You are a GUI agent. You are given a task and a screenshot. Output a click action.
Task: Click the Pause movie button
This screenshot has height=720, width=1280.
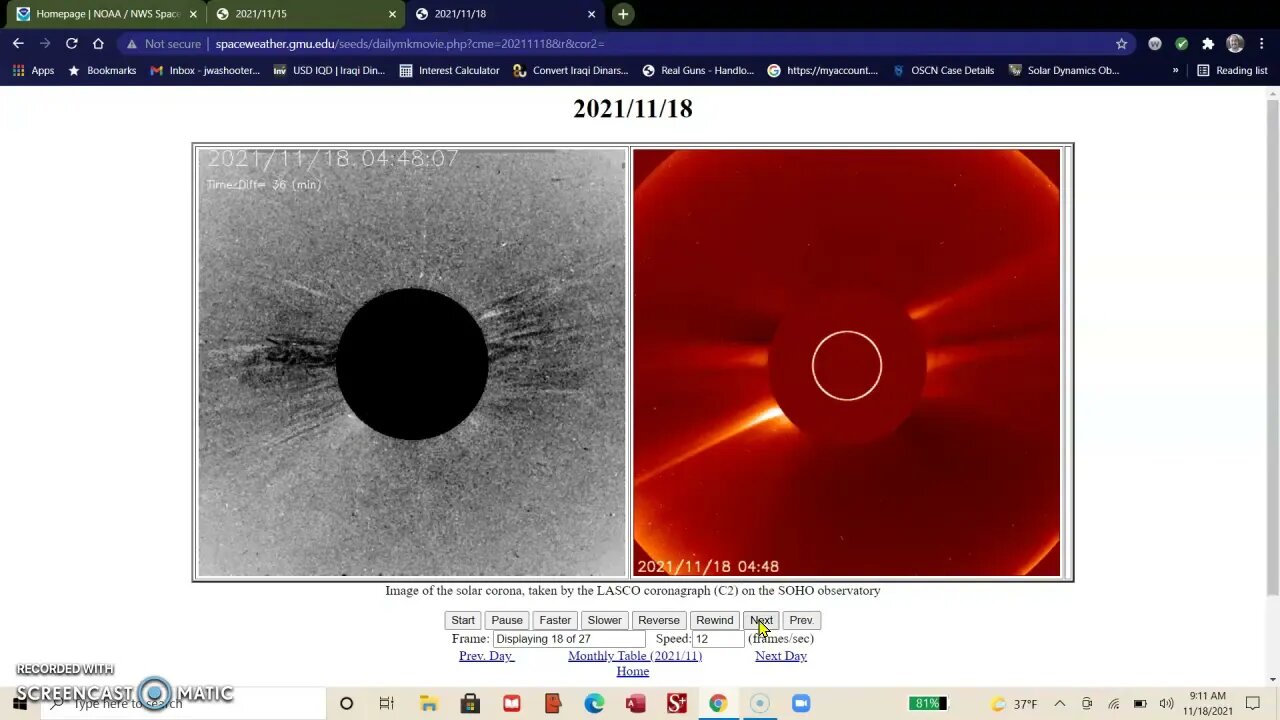pos(507,620)
